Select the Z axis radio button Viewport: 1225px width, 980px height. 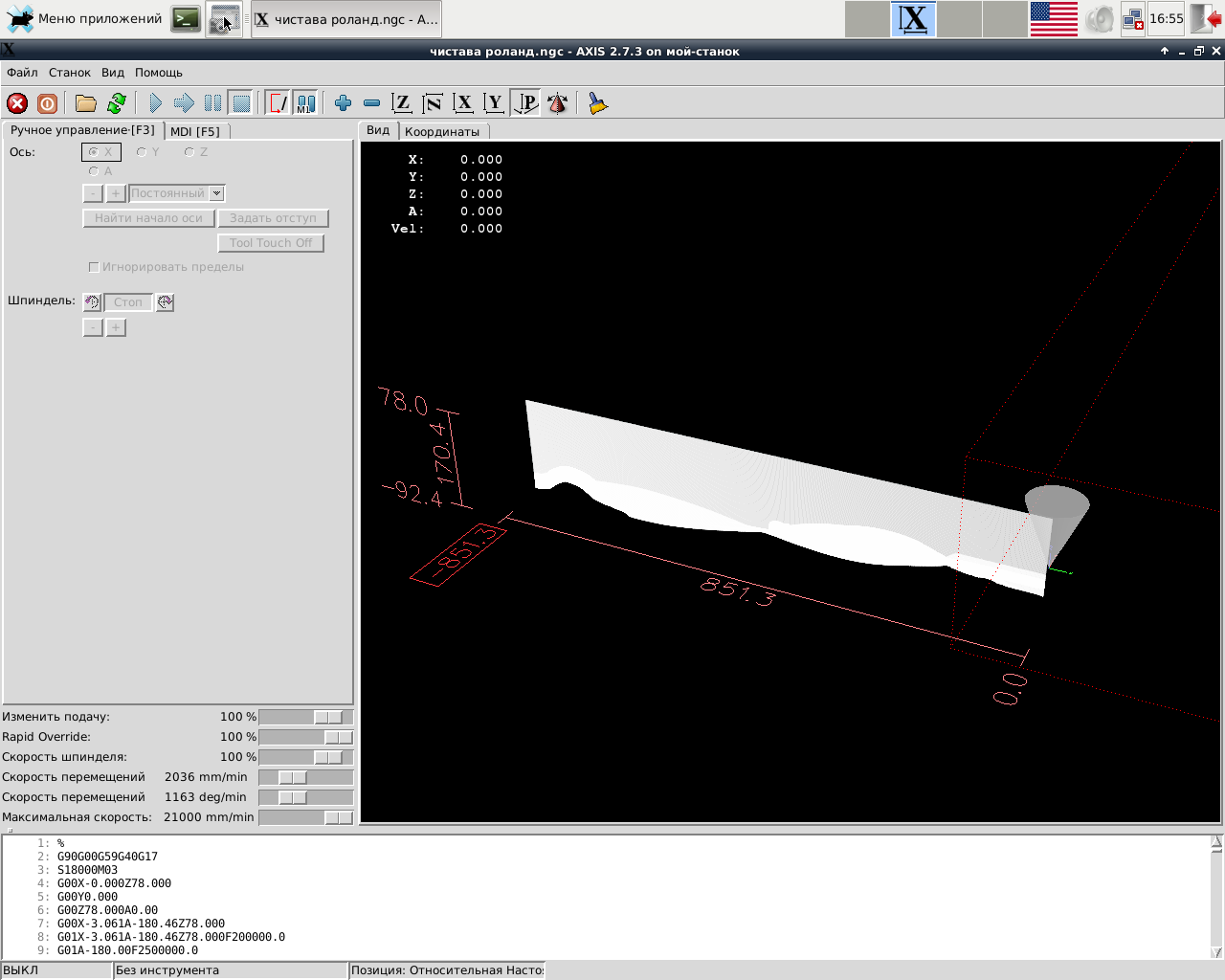[189, 152]
